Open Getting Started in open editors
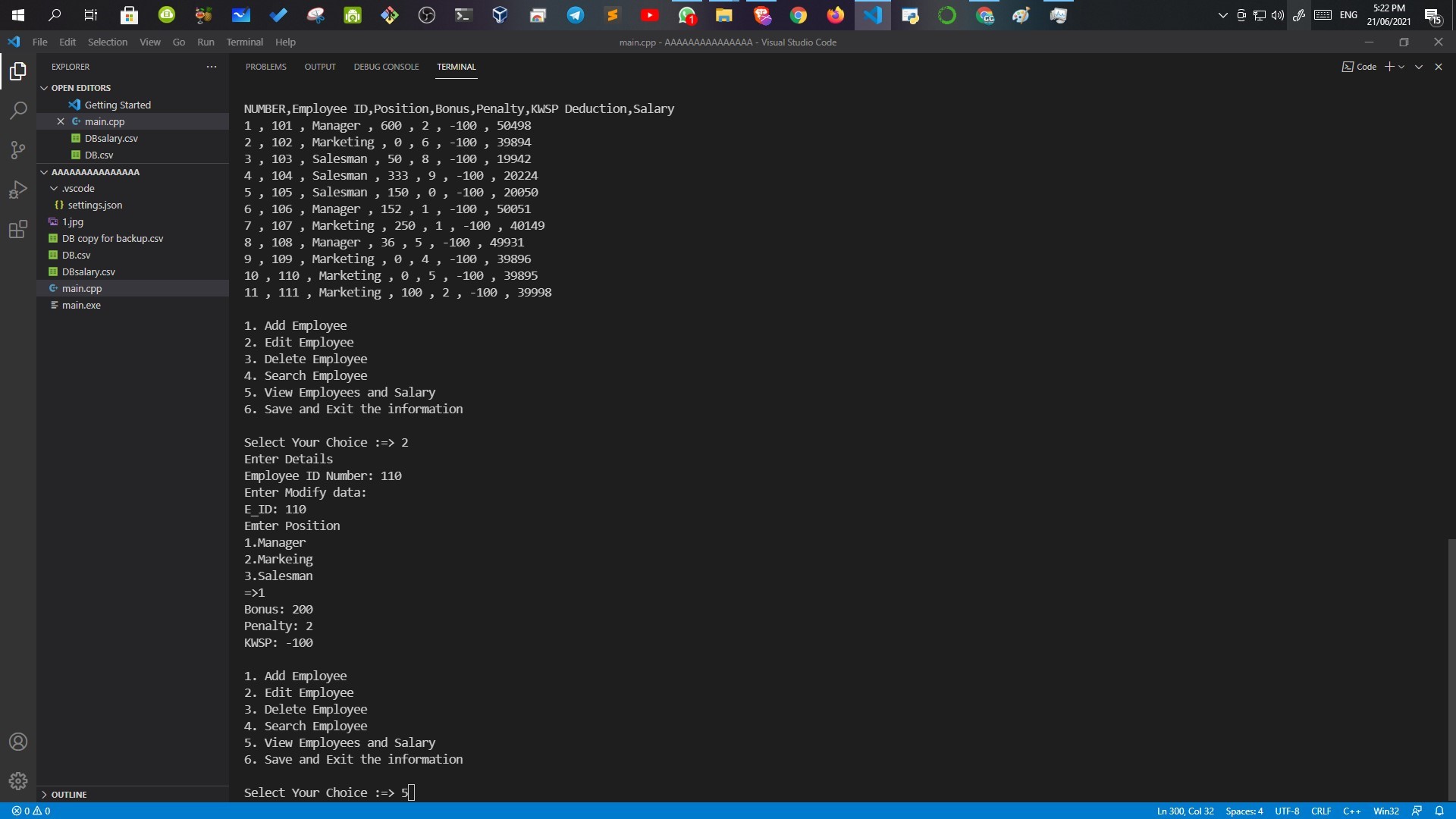 click(118, 105)
